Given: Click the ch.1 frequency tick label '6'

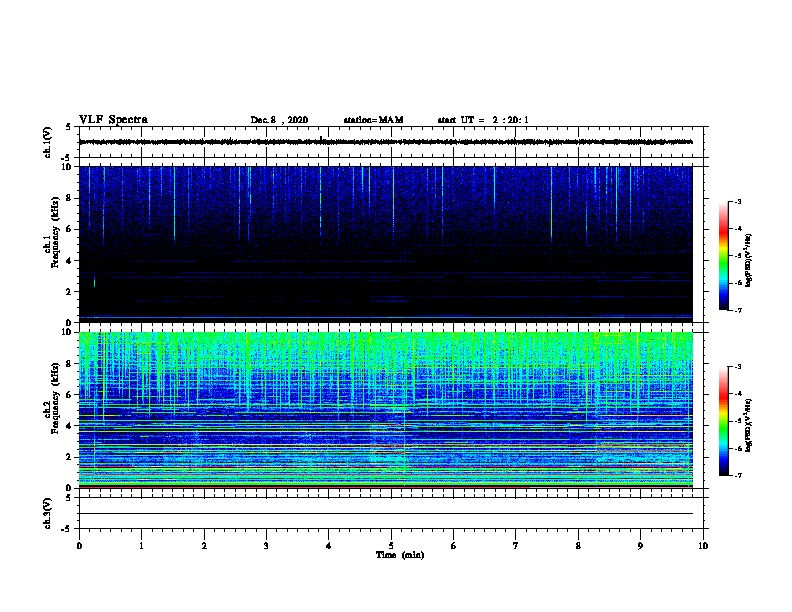Looking at the screenshot, I should pos(69,229).
